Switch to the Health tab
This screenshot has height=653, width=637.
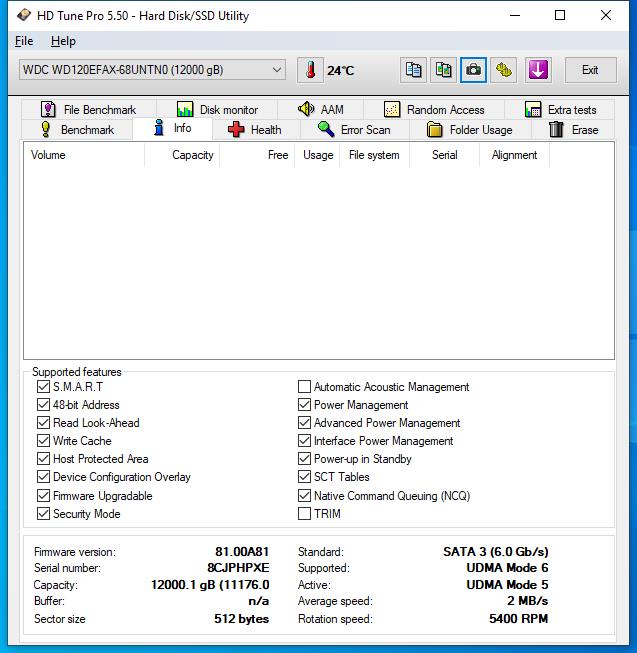tap(256, 130)
